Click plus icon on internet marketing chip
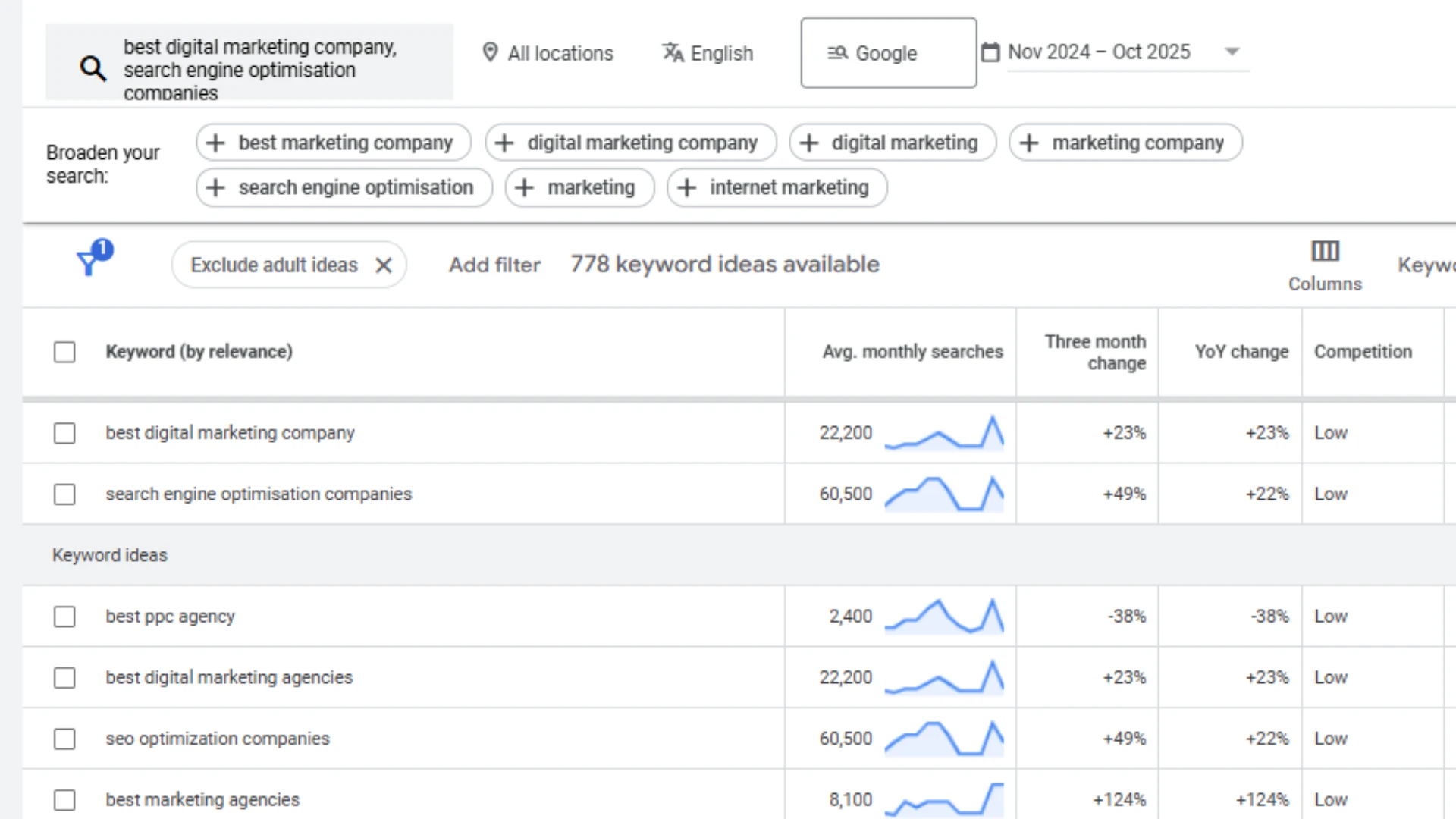The height and width of the screenshot is (819, 1456). pyautogui.click(x=686, y=187)
